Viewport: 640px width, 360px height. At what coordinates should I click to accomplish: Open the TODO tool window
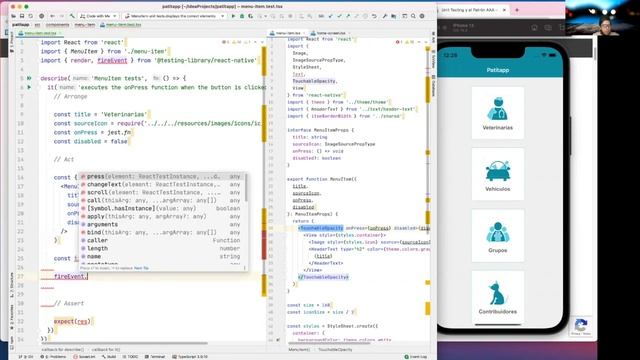tap(131, 357)
